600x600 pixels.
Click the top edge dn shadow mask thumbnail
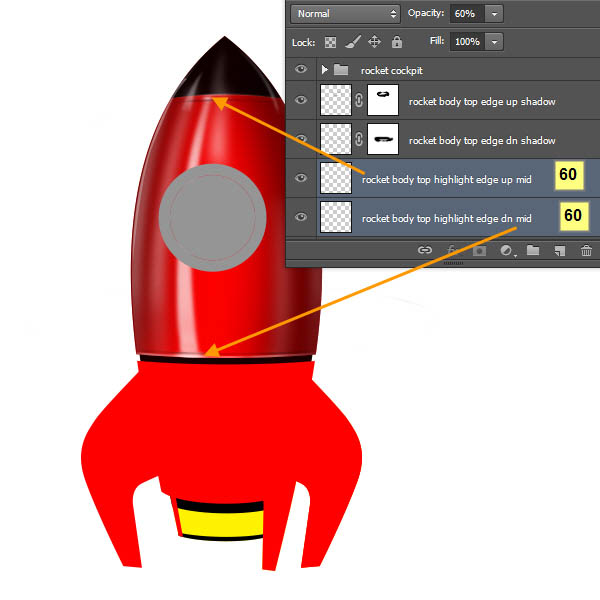click(x=383, y=139)
